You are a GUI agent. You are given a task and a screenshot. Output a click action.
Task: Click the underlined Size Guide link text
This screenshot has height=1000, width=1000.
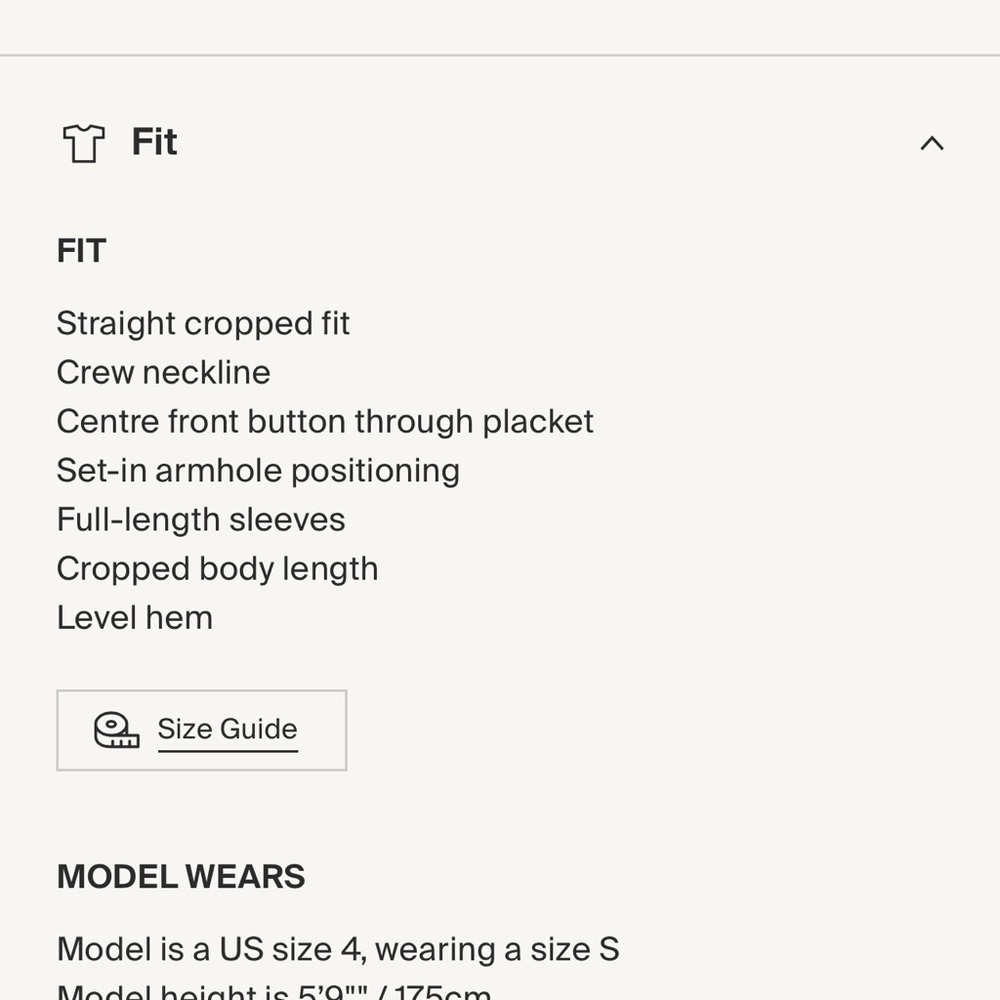point(227,729)
